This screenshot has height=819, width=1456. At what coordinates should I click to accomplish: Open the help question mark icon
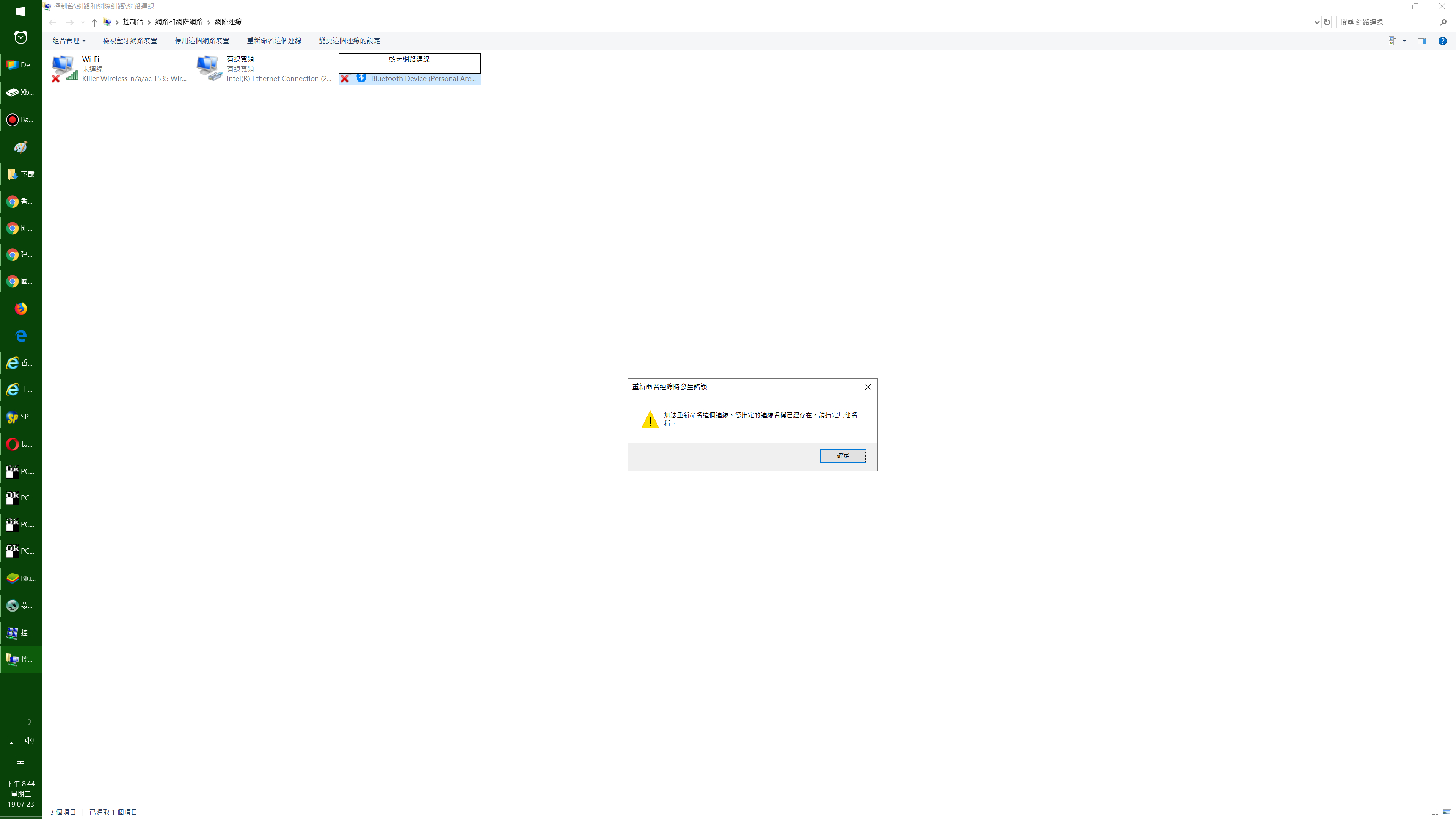coord(1442,41)
